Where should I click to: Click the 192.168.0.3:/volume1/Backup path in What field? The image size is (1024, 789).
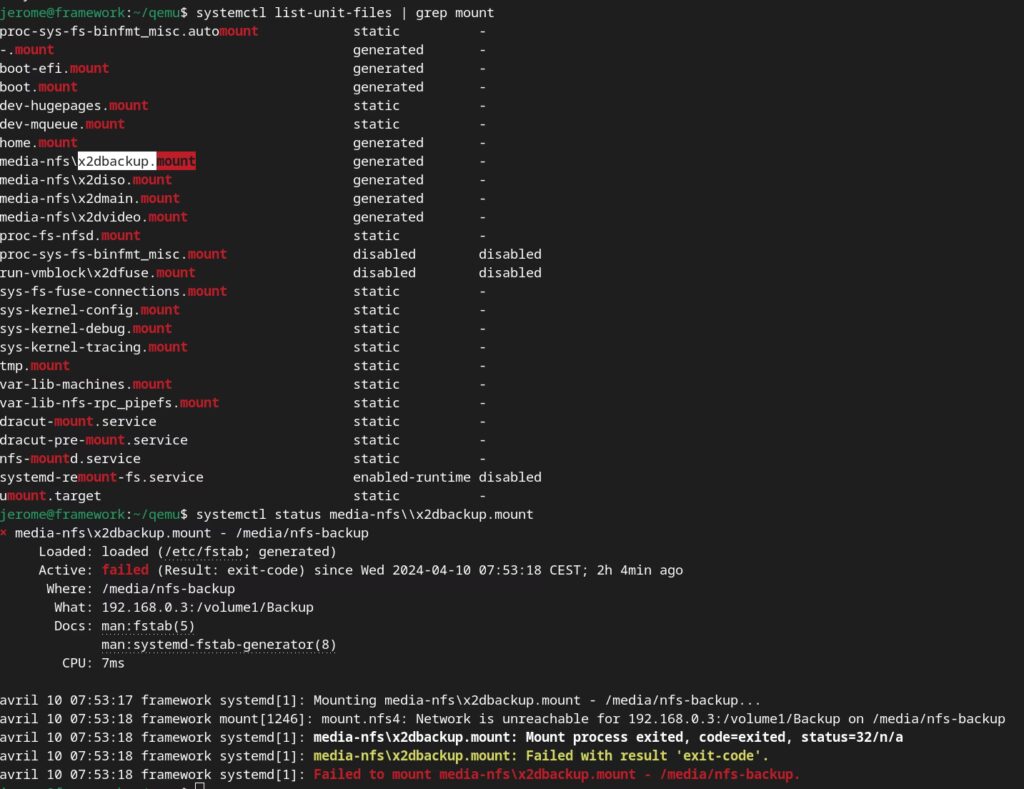[207, 607]
